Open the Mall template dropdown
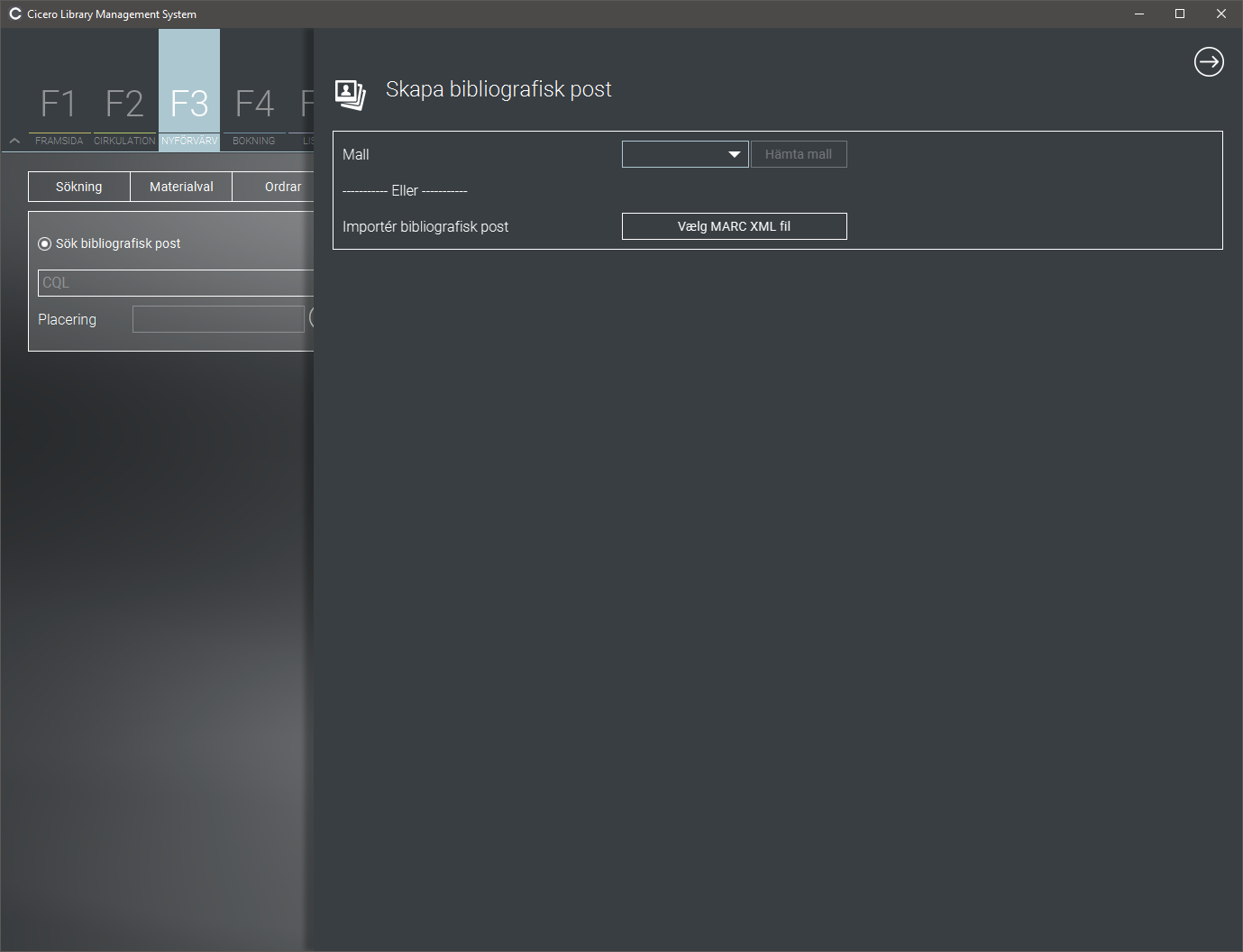This screenshot has height=952, width=1243. coord(685,154)
